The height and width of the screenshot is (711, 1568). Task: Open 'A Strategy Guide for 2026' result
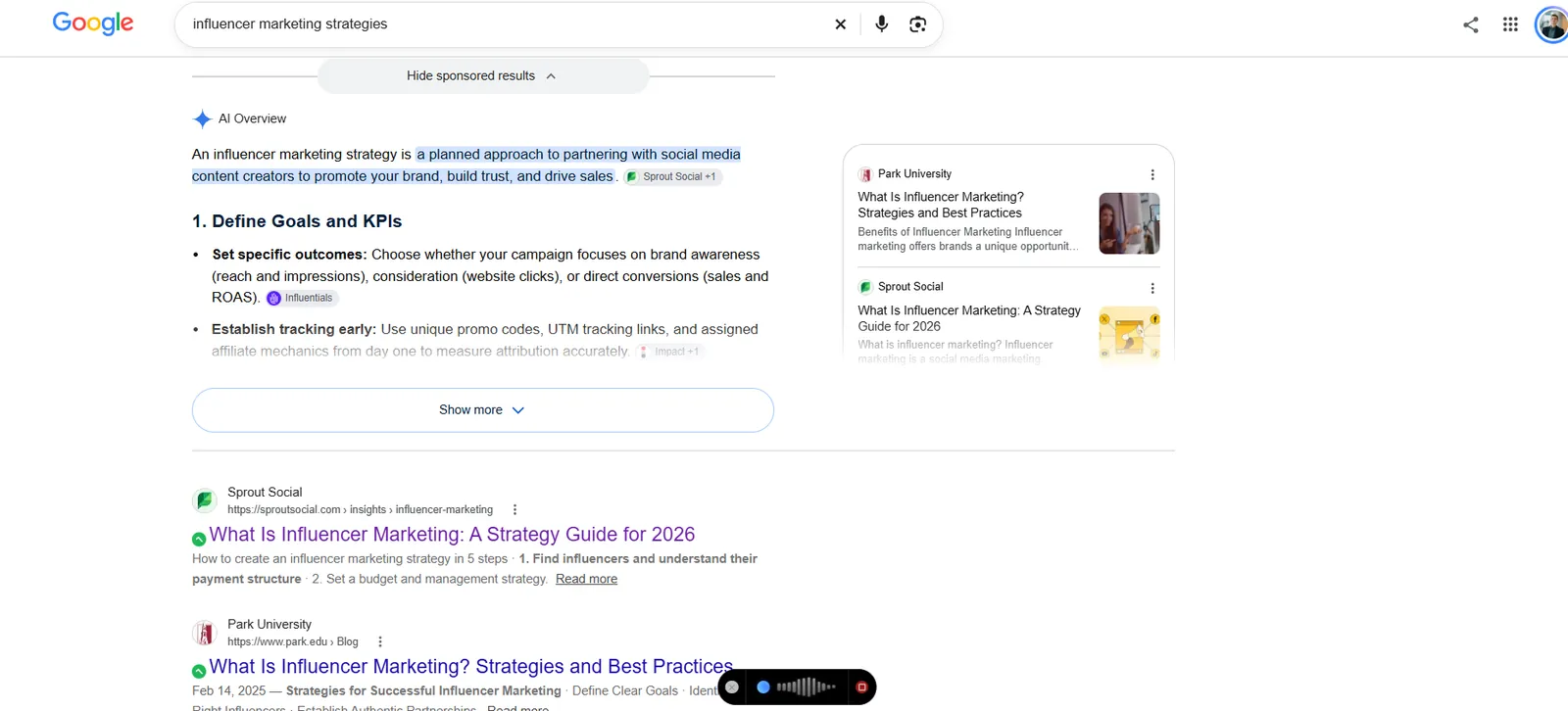click(x=452, y=534)
